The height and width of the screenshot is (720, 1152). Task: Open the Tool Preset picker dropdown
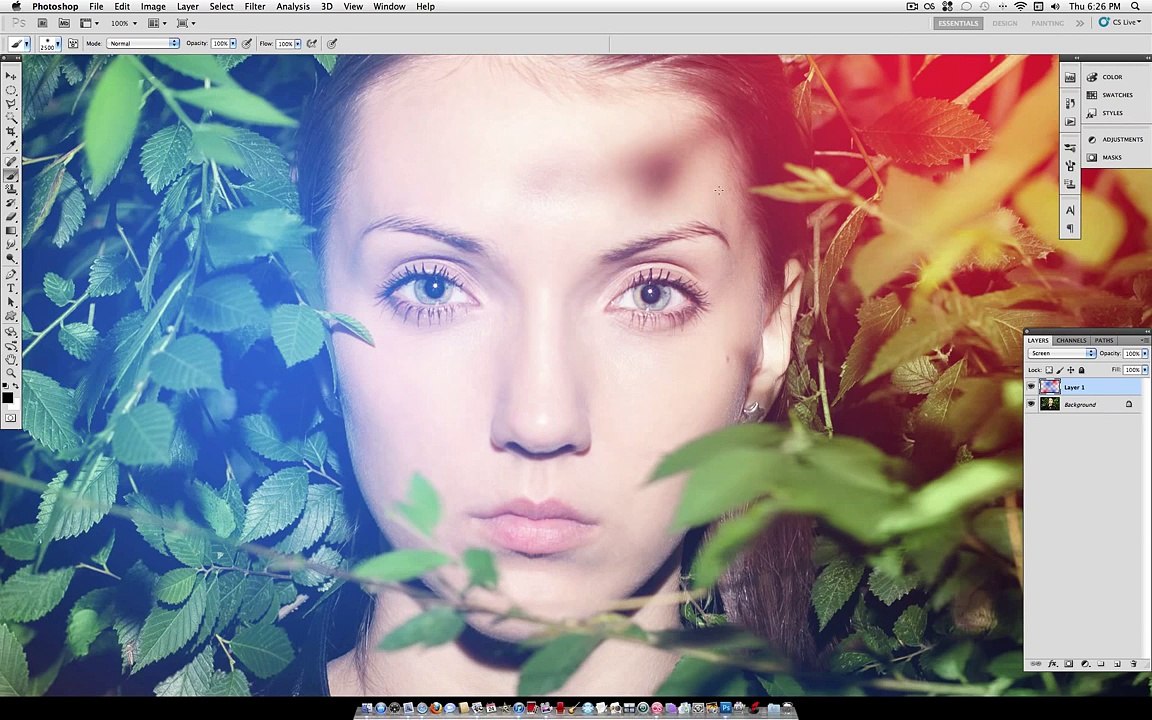27,43
